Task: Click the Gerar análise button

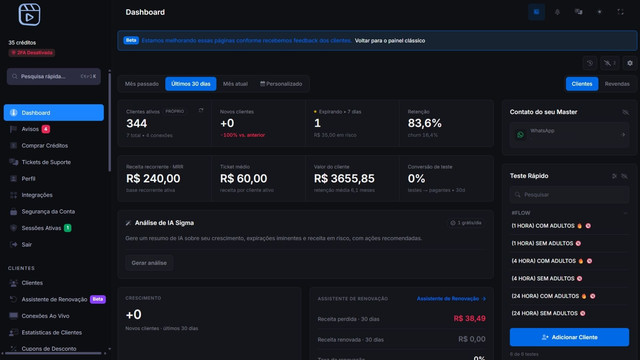Action: (149, 263)
